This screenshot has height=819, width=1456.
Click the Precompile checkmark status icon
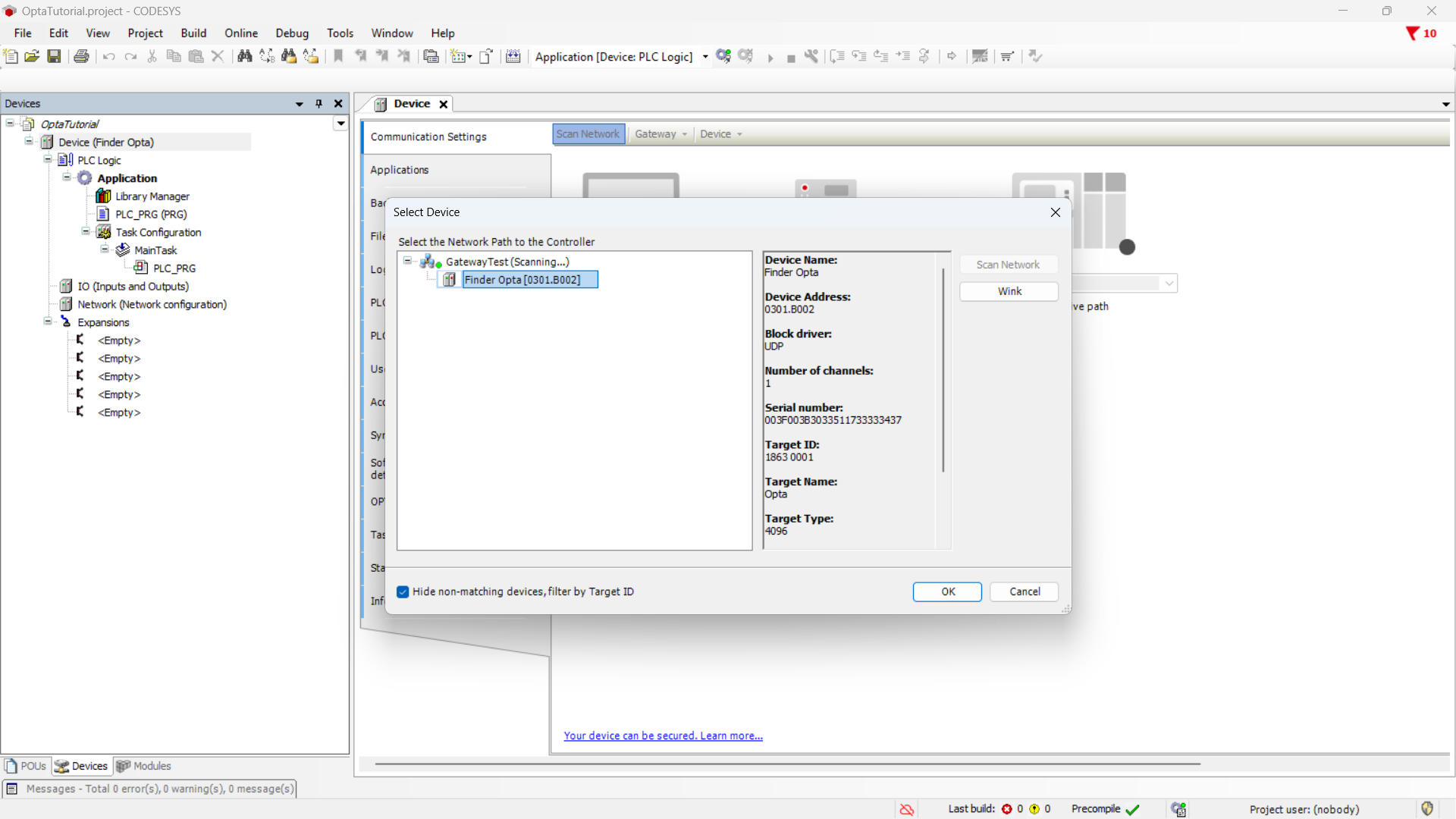click(x=1133, y=809)
